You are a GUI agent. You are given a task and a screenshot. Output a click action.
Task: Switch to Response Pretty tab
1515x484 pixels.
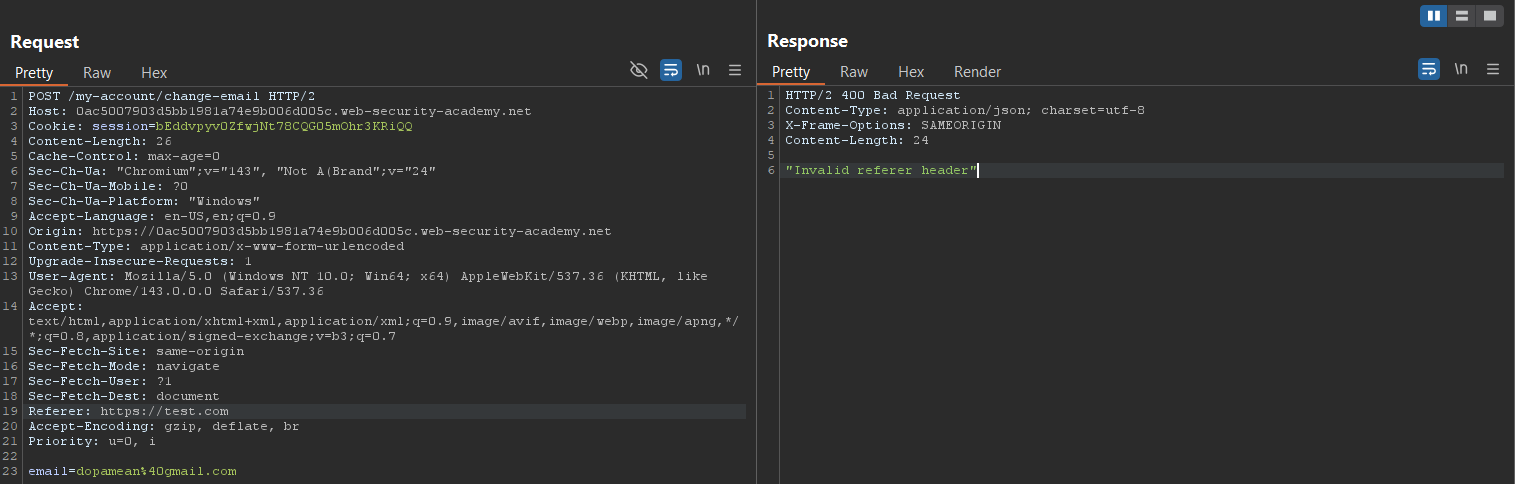pos(791,72)
